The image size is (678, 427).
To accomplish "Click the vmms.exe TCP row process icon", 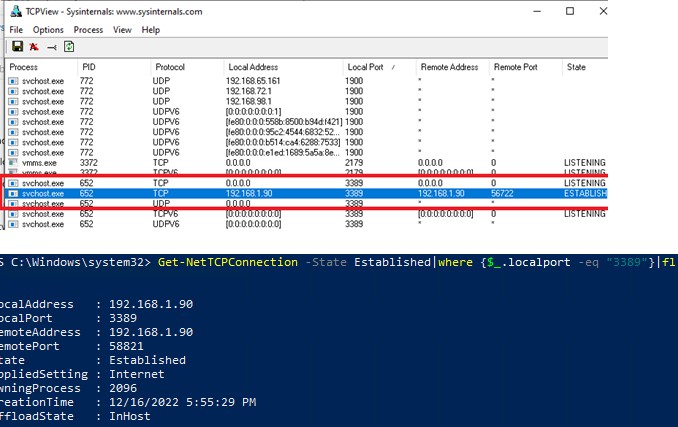I will click(13, 162).
